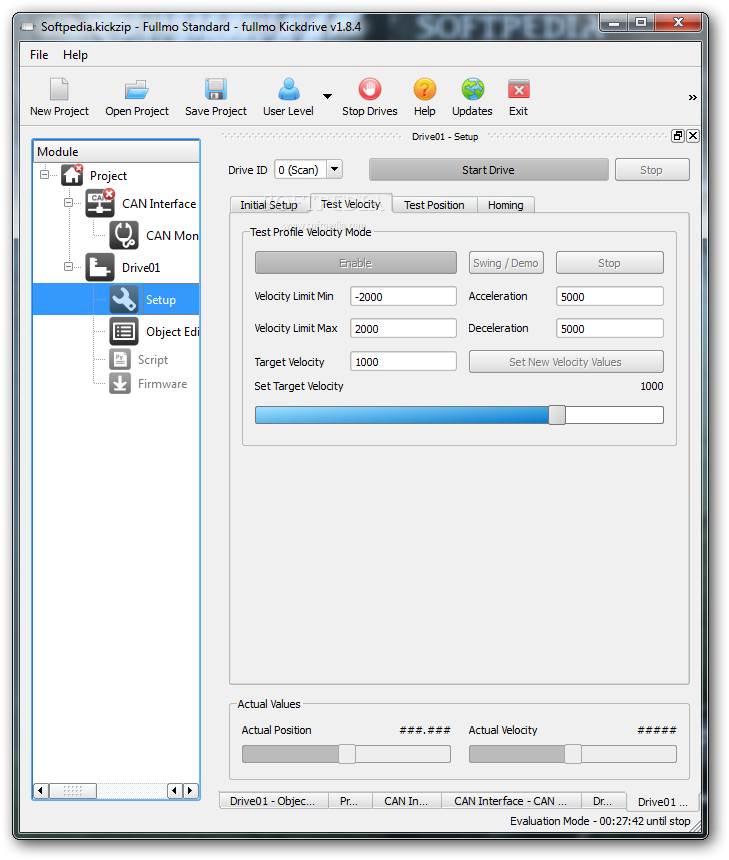Screen dimensions: 729x860
Task: Click the Evaluation Mode status text
Action: pos(600,821)
